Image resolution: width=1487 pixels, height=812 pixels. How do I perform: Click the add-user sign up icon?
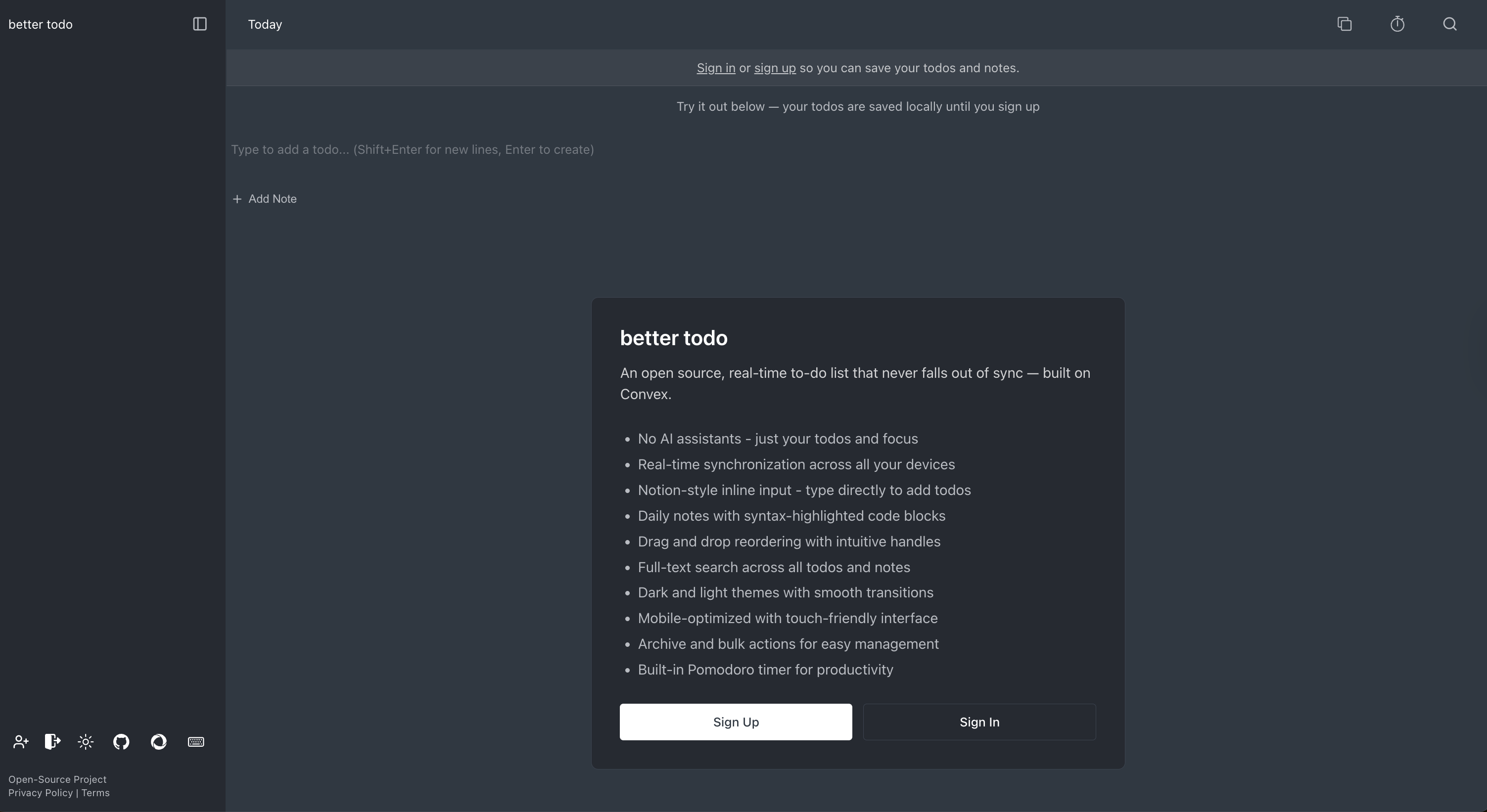(x=21, y=742)
